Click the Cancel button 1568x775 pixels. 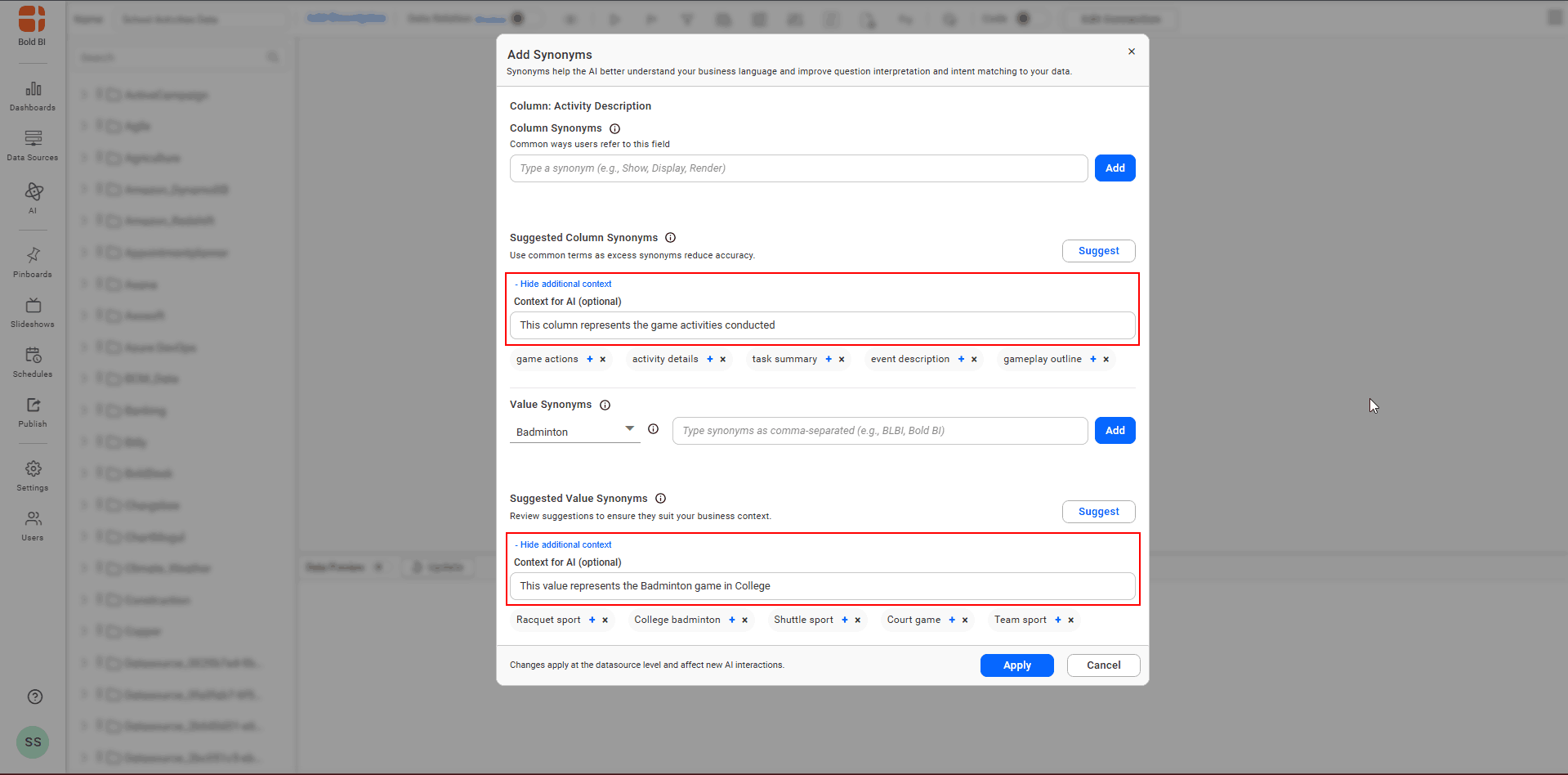(x=1103, y=665)
